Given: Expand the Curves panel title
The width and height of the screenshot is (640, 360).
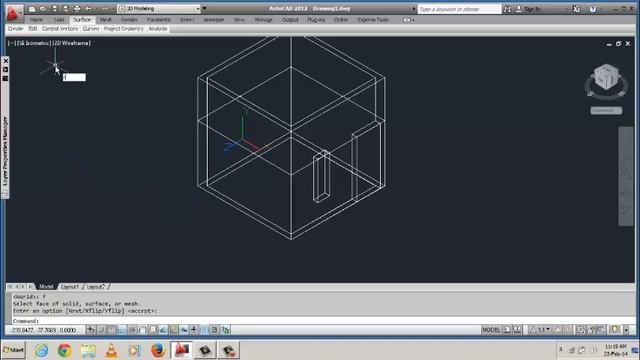Looking at the screenshot, I should tap(91, 29).
